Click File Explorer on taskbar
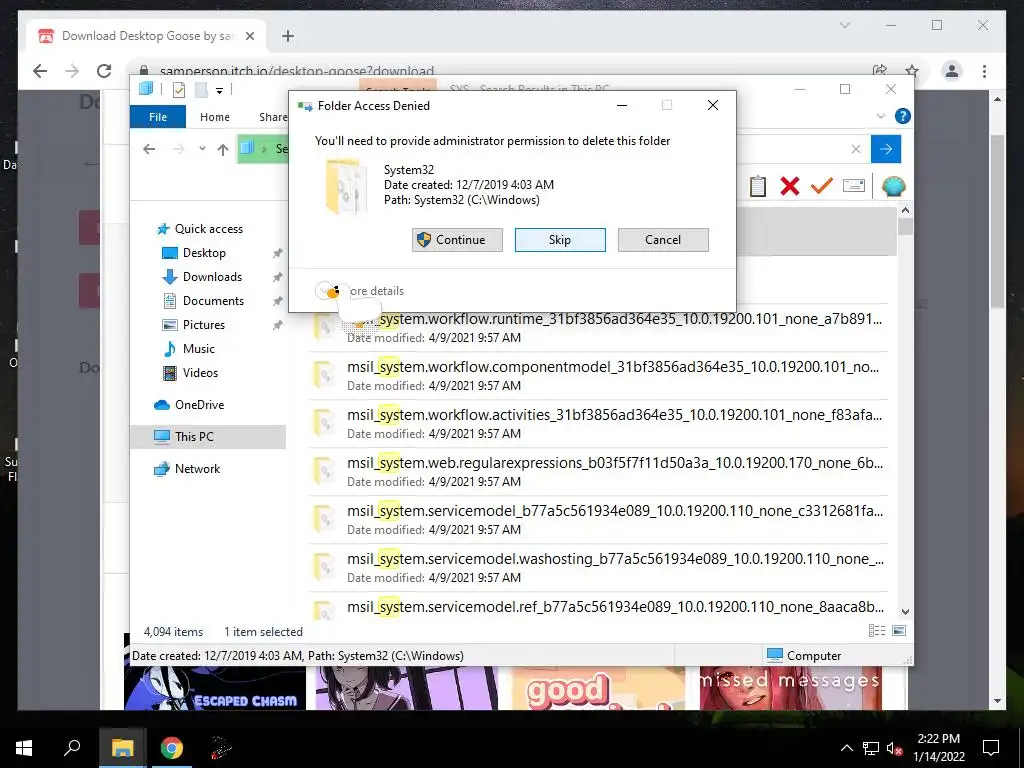This screenshot has height=768, width=1024. (122, 747)
